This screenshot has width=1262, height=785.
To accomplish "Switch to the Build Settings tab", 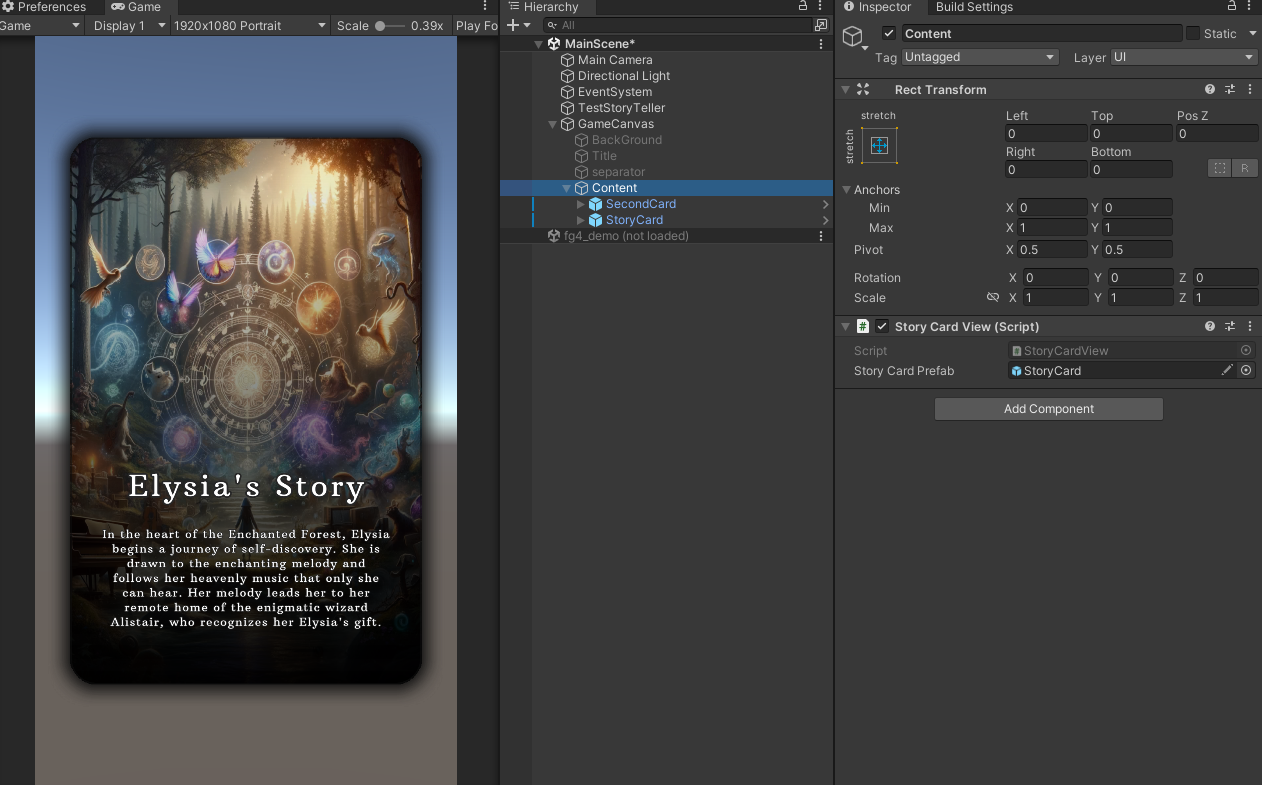I will 974,7.
